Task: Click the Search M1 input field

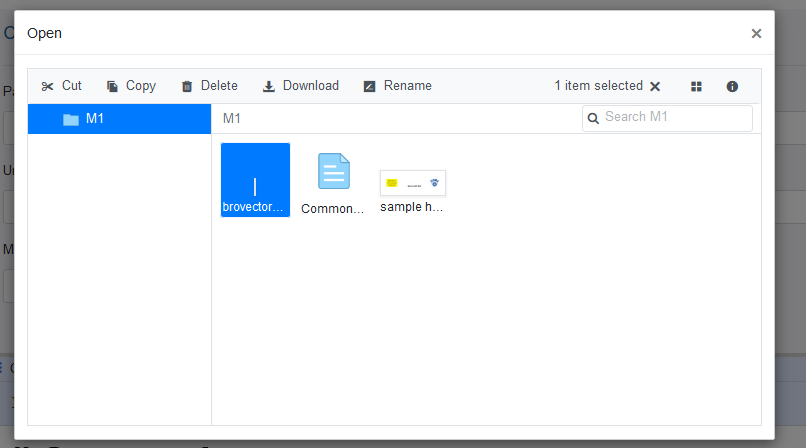Action: [674, 118]
